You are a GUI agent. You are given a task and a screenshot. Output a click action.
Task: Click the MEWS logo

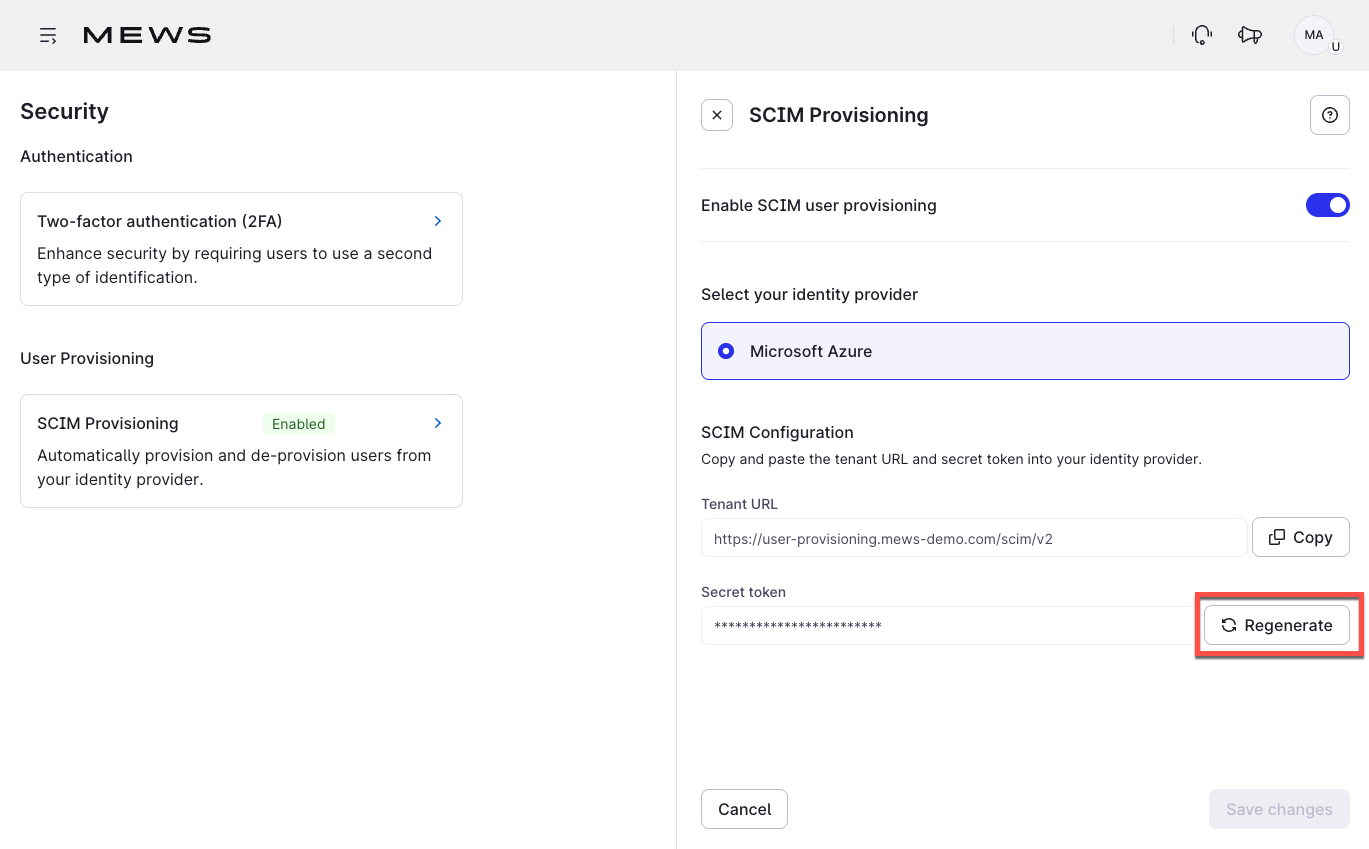point(147,36)
